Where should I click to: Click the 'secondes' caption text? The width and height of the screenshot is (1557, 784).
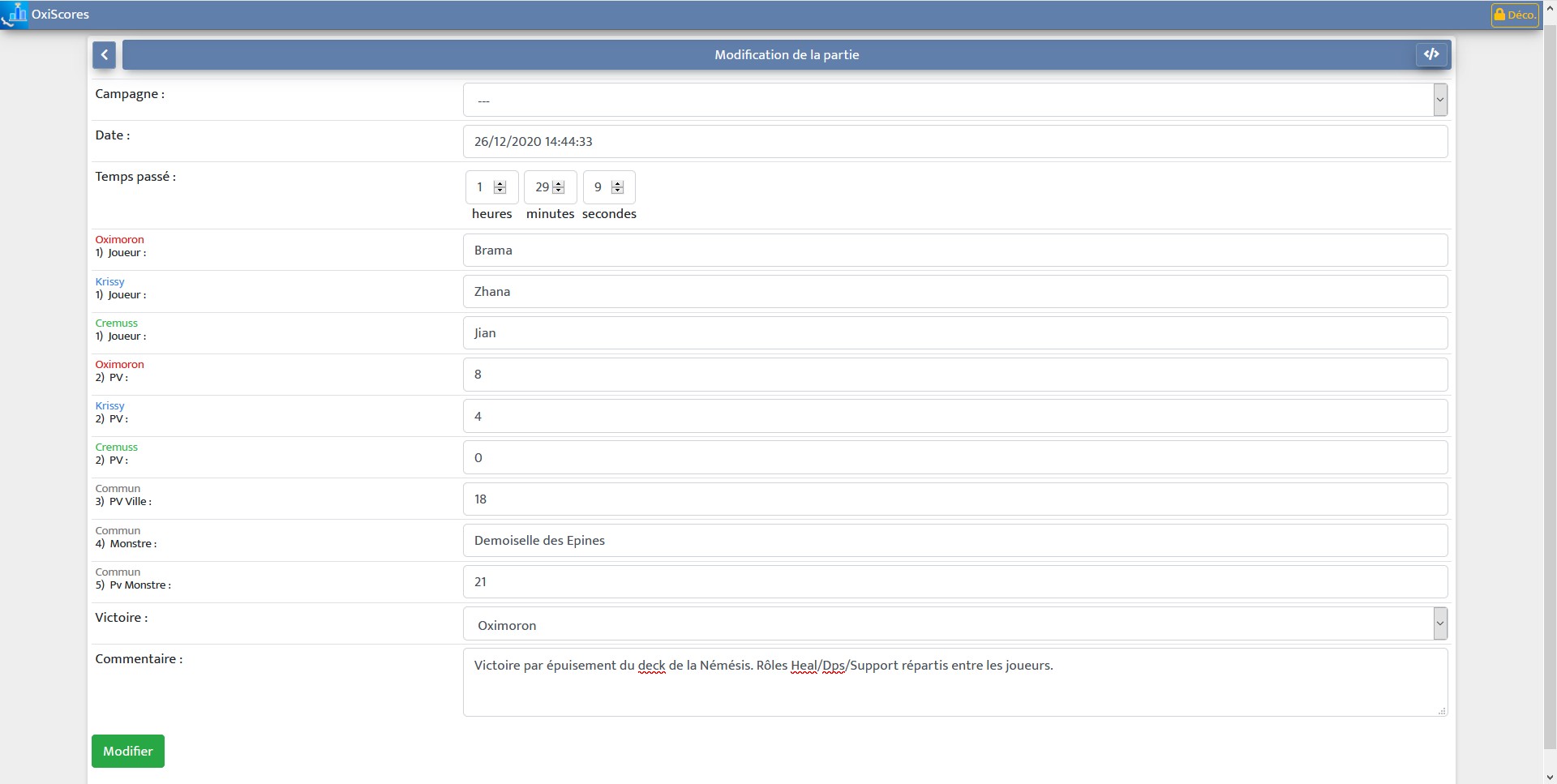(x=609, y=214)
